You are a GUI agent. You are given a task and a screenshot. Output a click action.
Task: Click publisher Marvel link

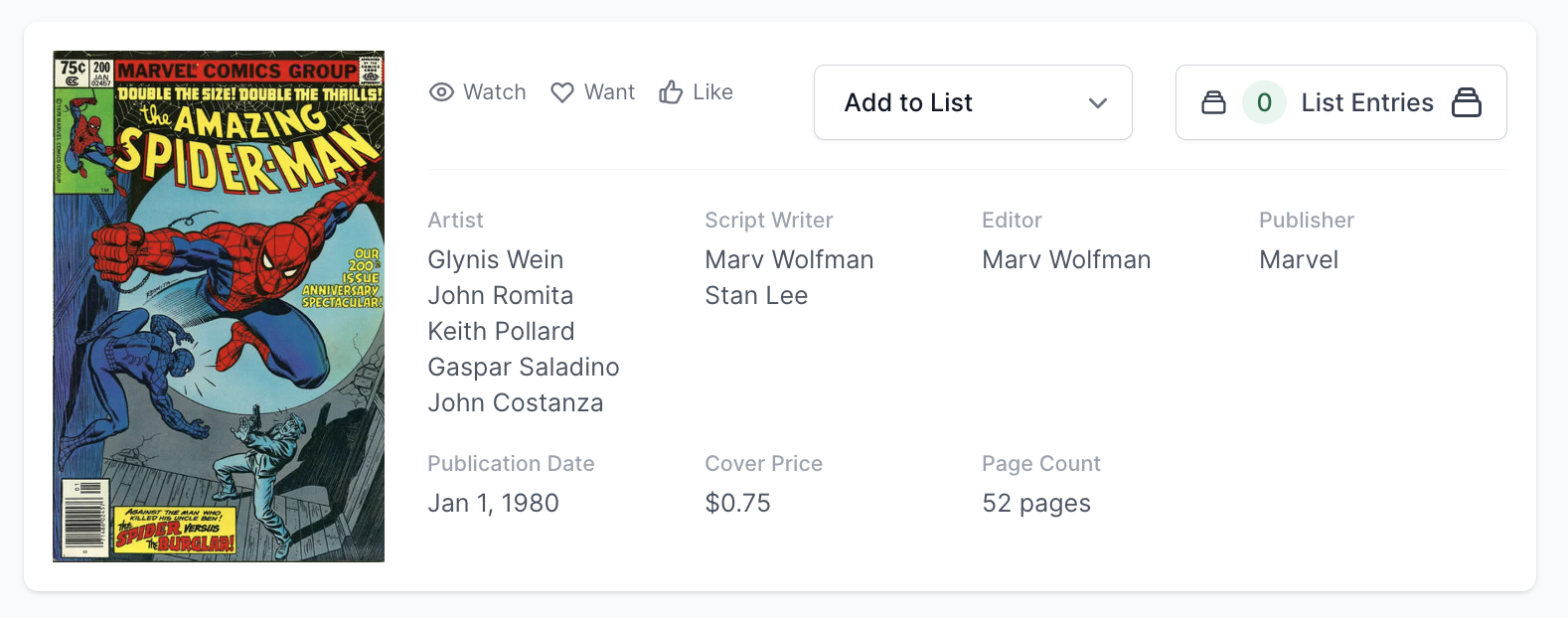(x=1298, y=260)
